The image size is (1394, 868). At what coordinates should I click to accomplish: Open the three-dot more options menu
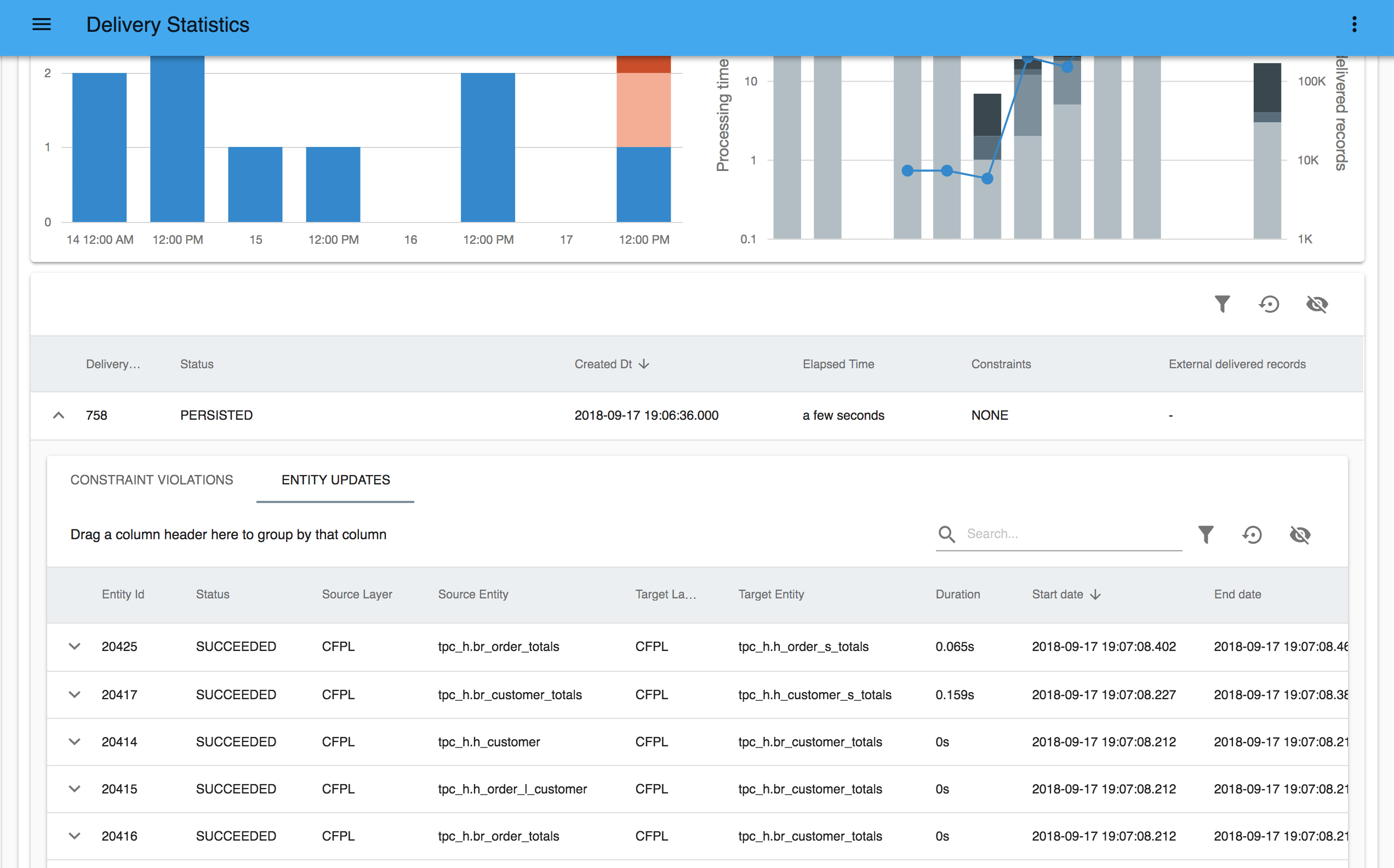tap(1355, 25)
